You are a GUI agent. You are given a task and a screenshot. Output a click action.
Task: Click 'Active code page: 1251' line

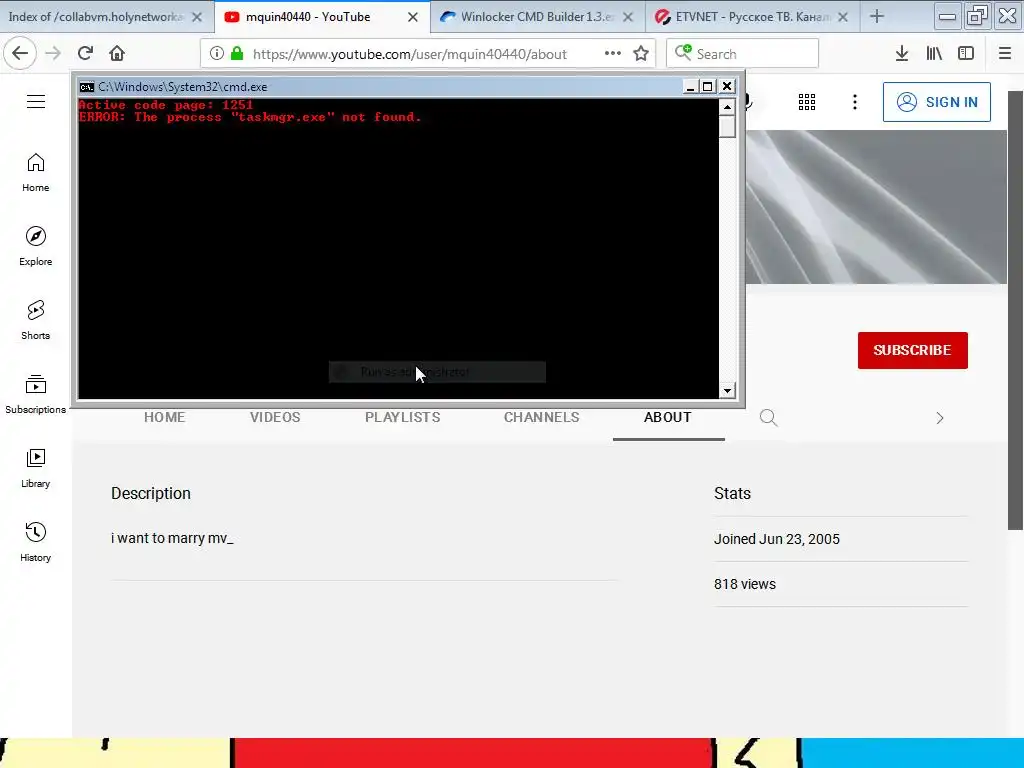point(166,105)
